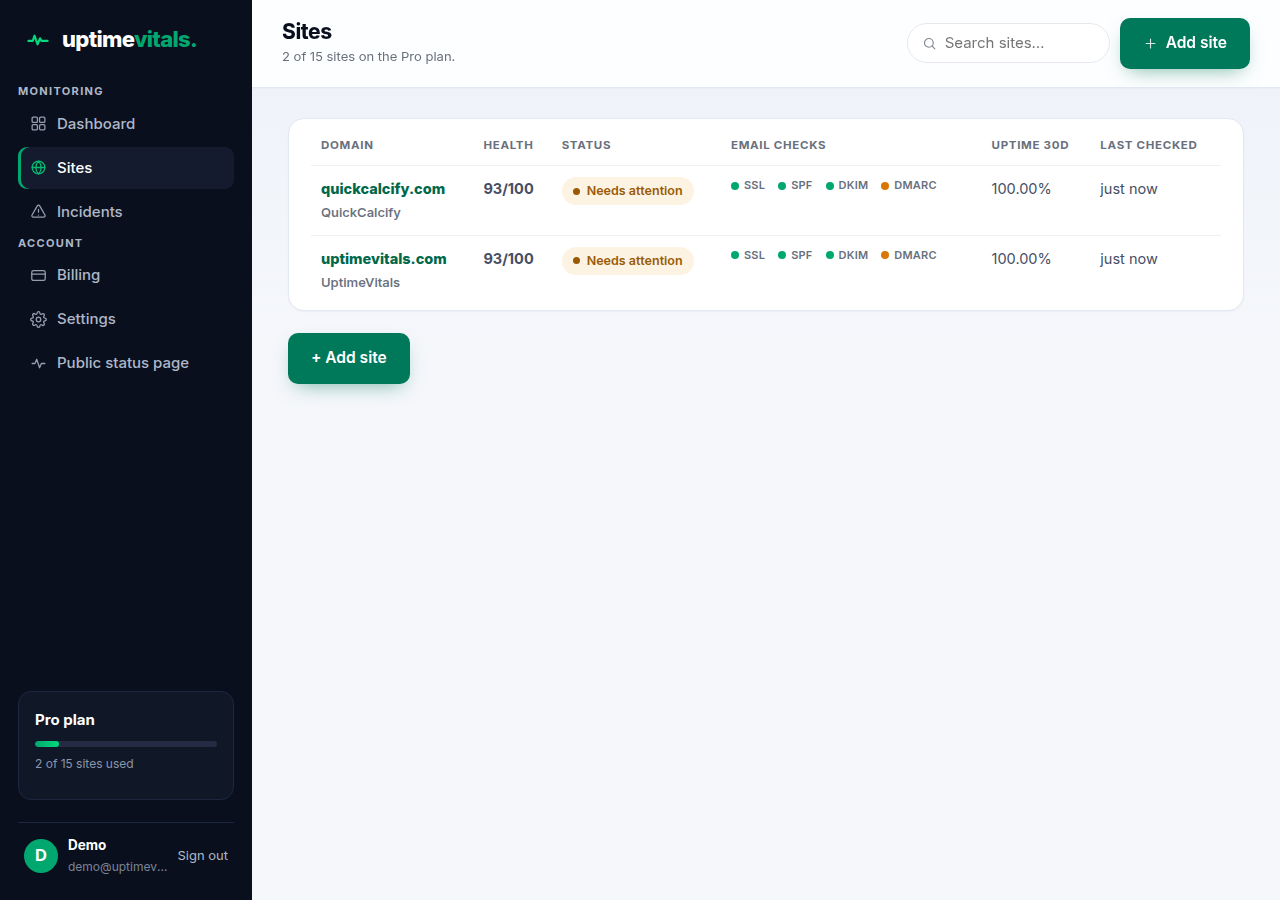Open the uptimevitals.com site link
Screen dimensions: 1280x900
tap(384, 259)
